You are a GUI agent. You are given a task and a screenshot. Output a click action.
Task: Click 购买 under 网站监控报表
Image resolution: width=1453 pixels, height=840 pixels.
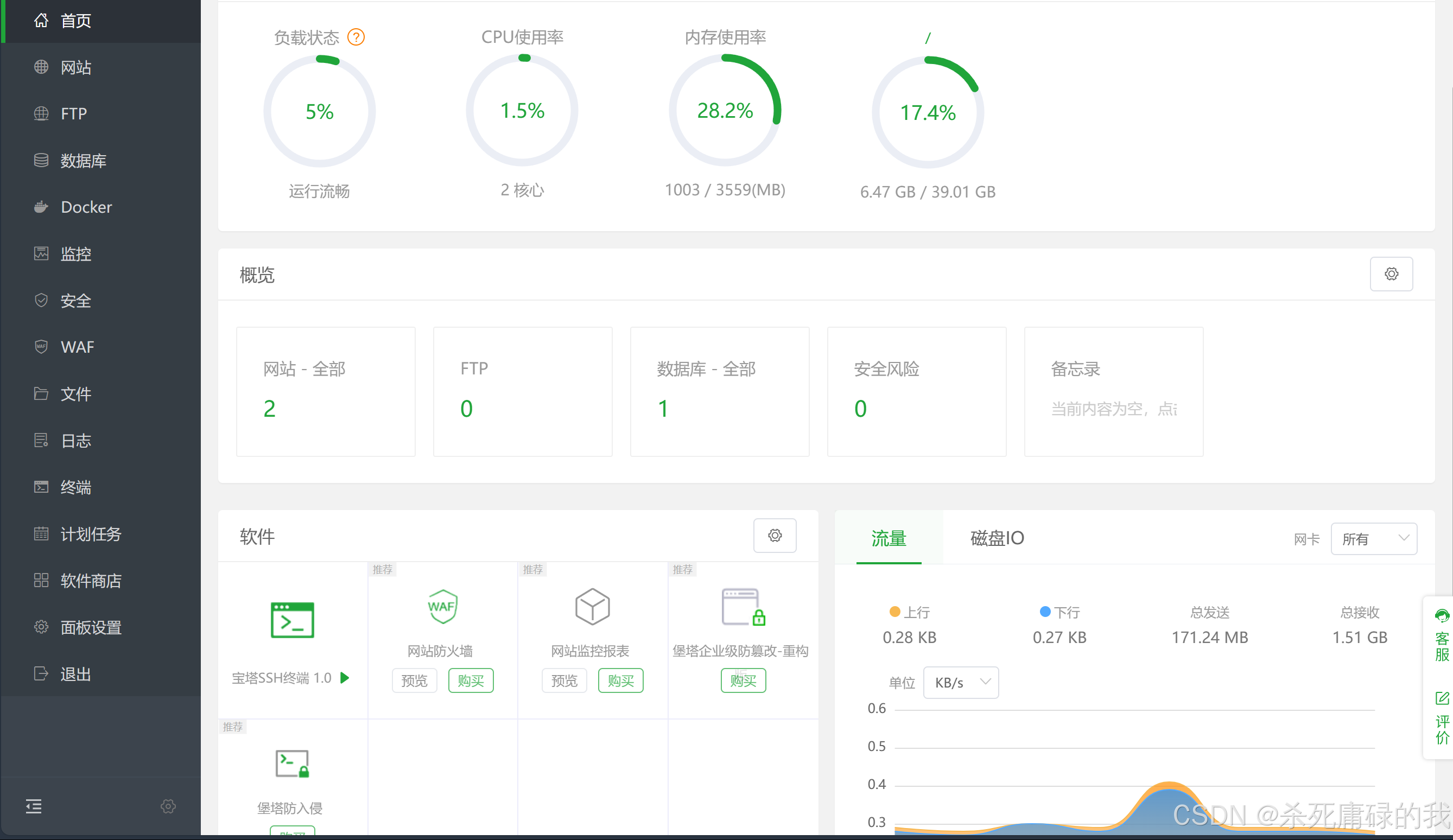pos(621,680)
